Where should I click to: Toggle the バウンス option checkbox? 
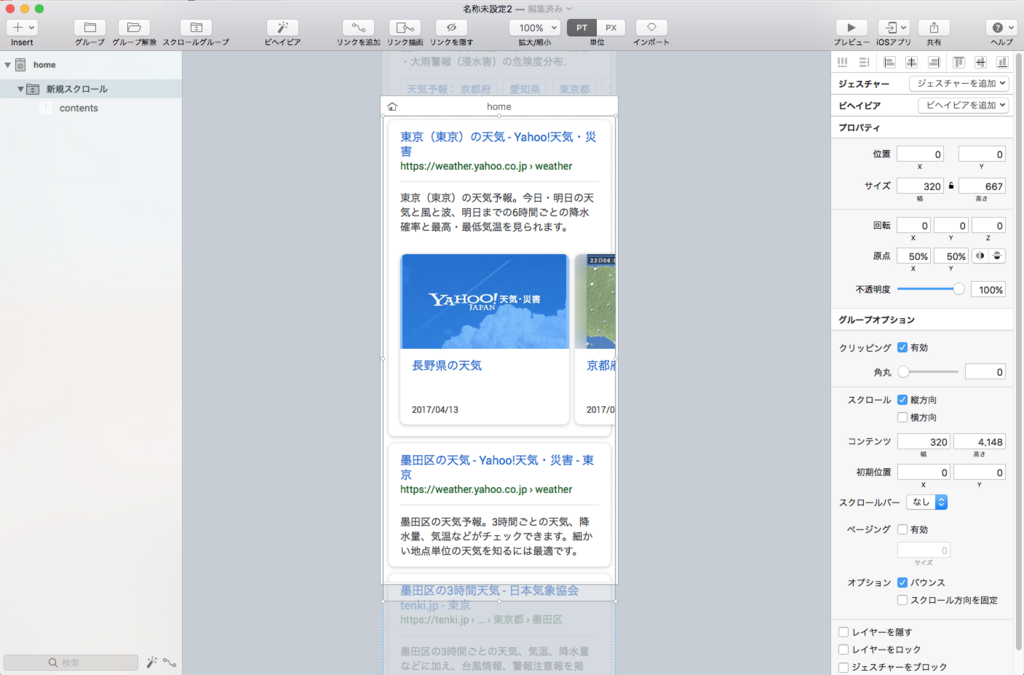point(903,582)
